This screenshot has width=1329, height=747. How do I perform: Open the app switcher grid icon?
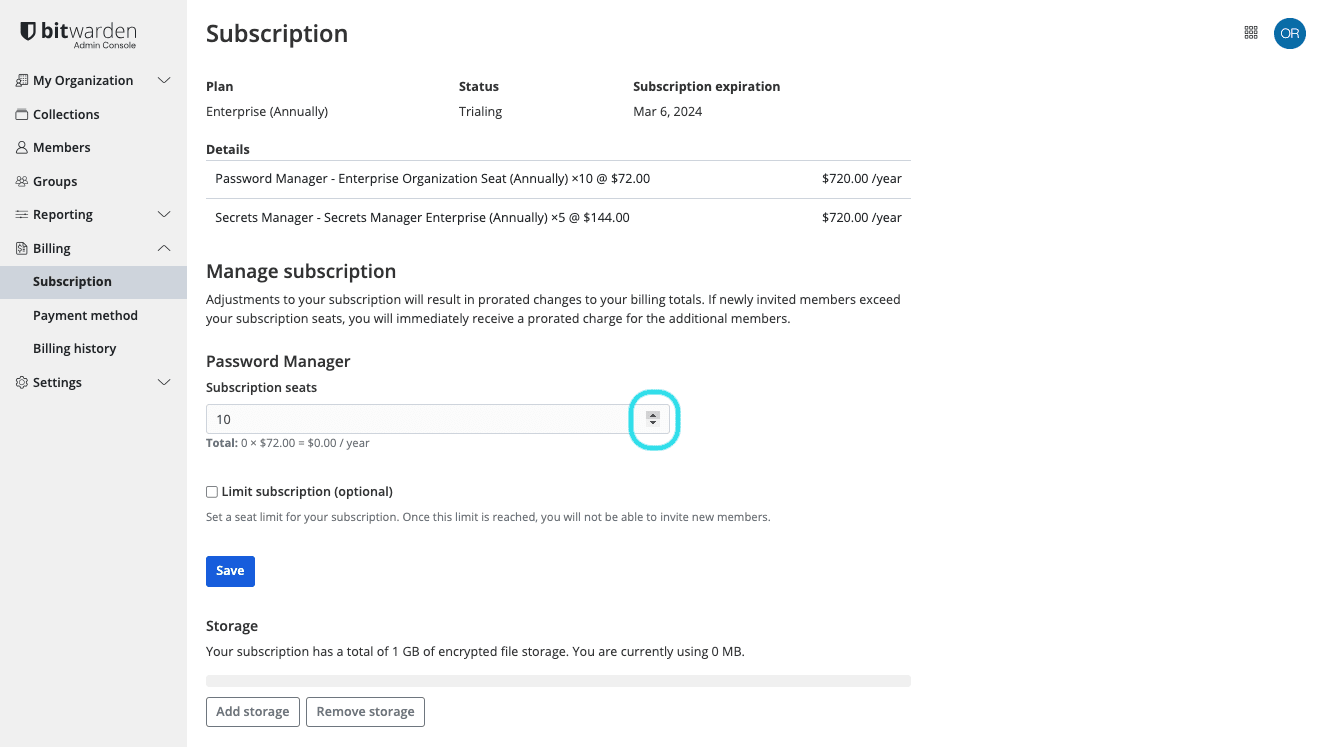coord(1251,33)
